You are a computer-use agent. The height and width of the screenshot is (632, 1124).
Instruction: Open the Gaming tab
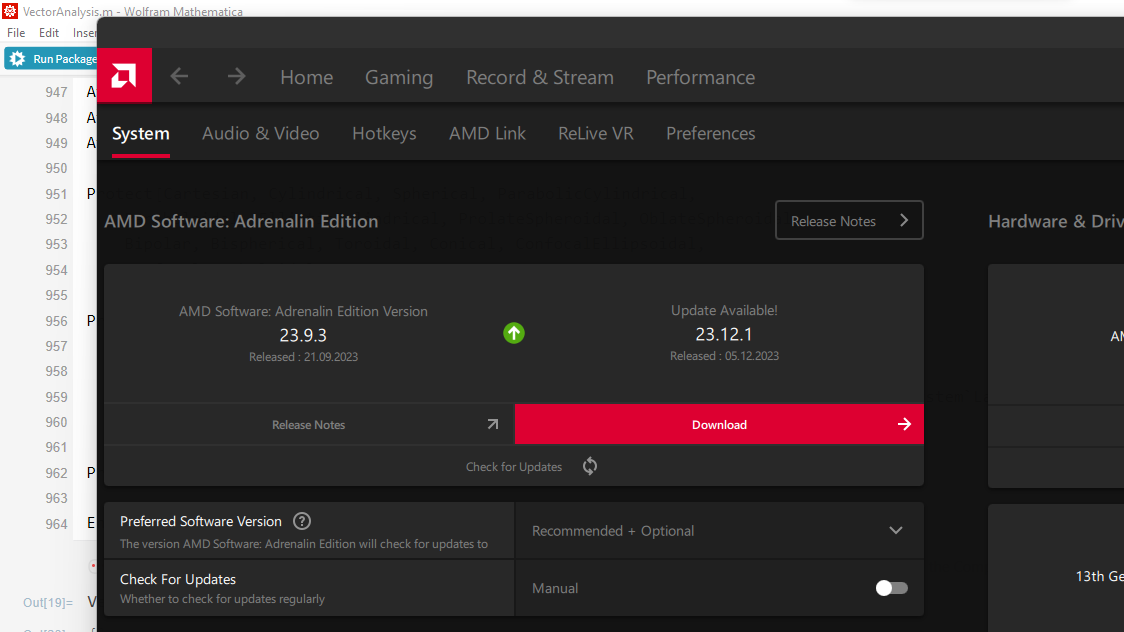[399, 77]
